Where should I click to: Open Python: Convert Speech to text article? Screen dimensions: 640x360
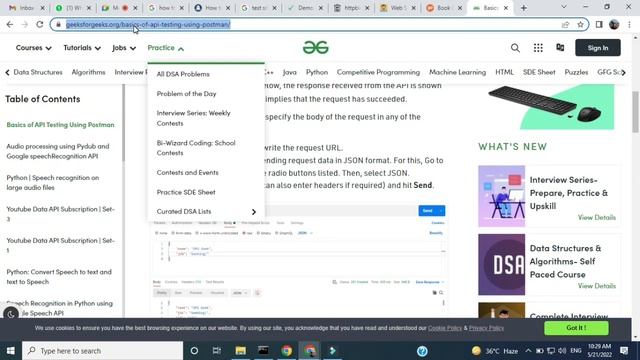pos(59,277)
